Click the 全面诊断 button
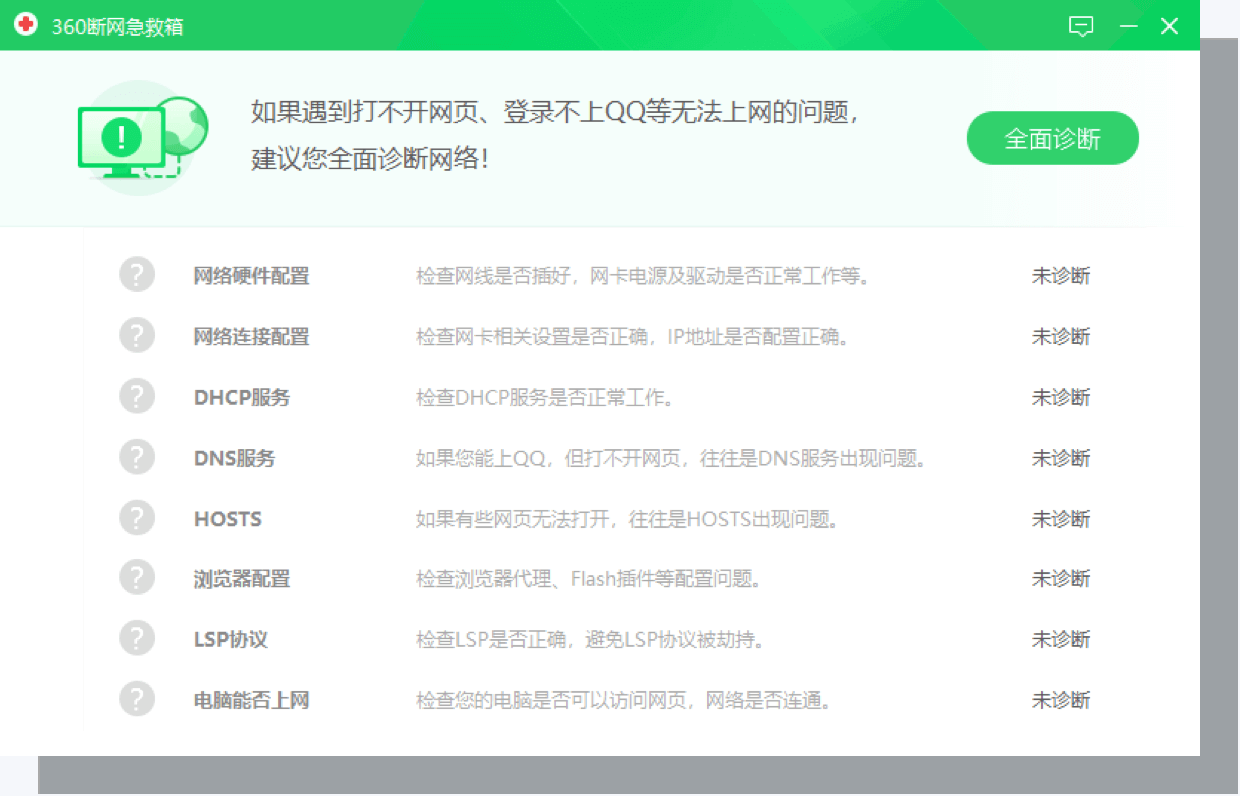 point(1052,138)
